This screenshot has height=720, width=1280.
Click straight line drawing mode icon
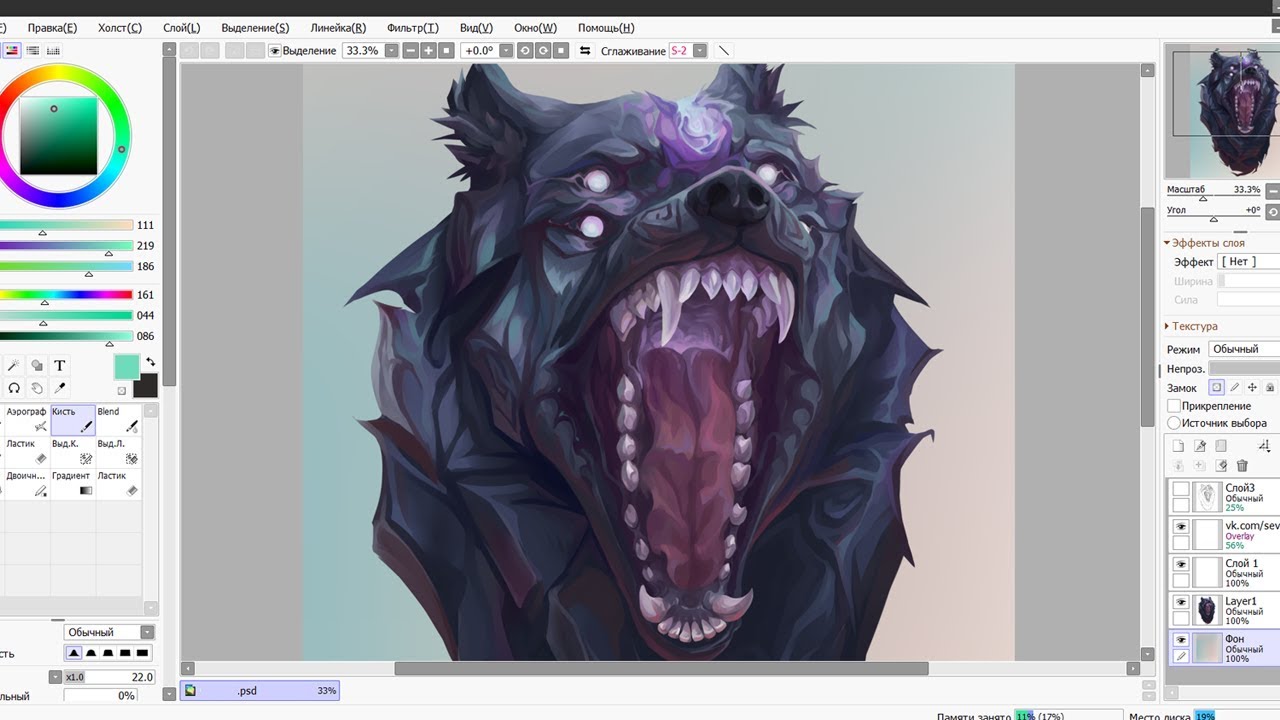[x=724, y=50]
